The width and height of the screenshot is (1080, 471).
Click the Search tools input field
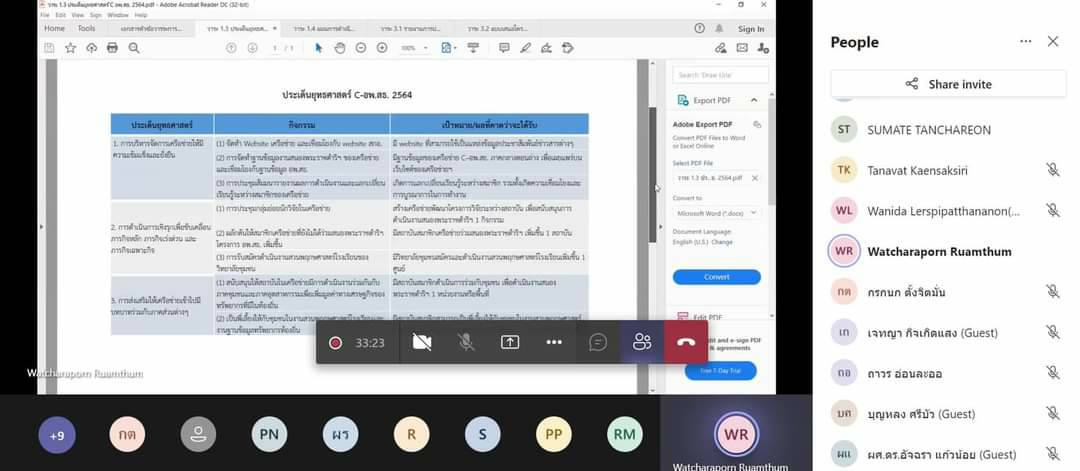pos(720,75)
